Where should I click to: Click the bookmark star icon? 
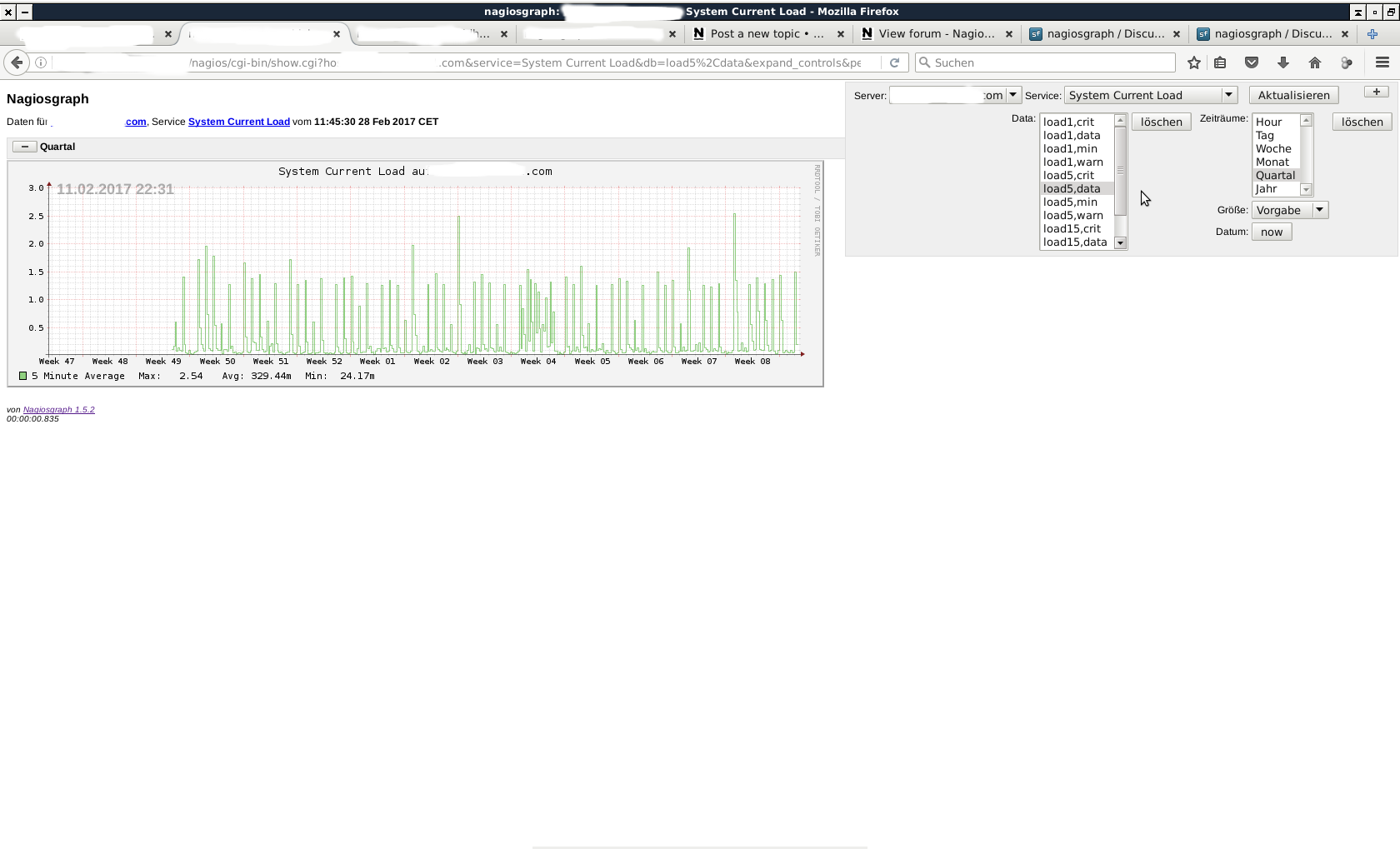pyautogui.click(x=1193, y=62)
